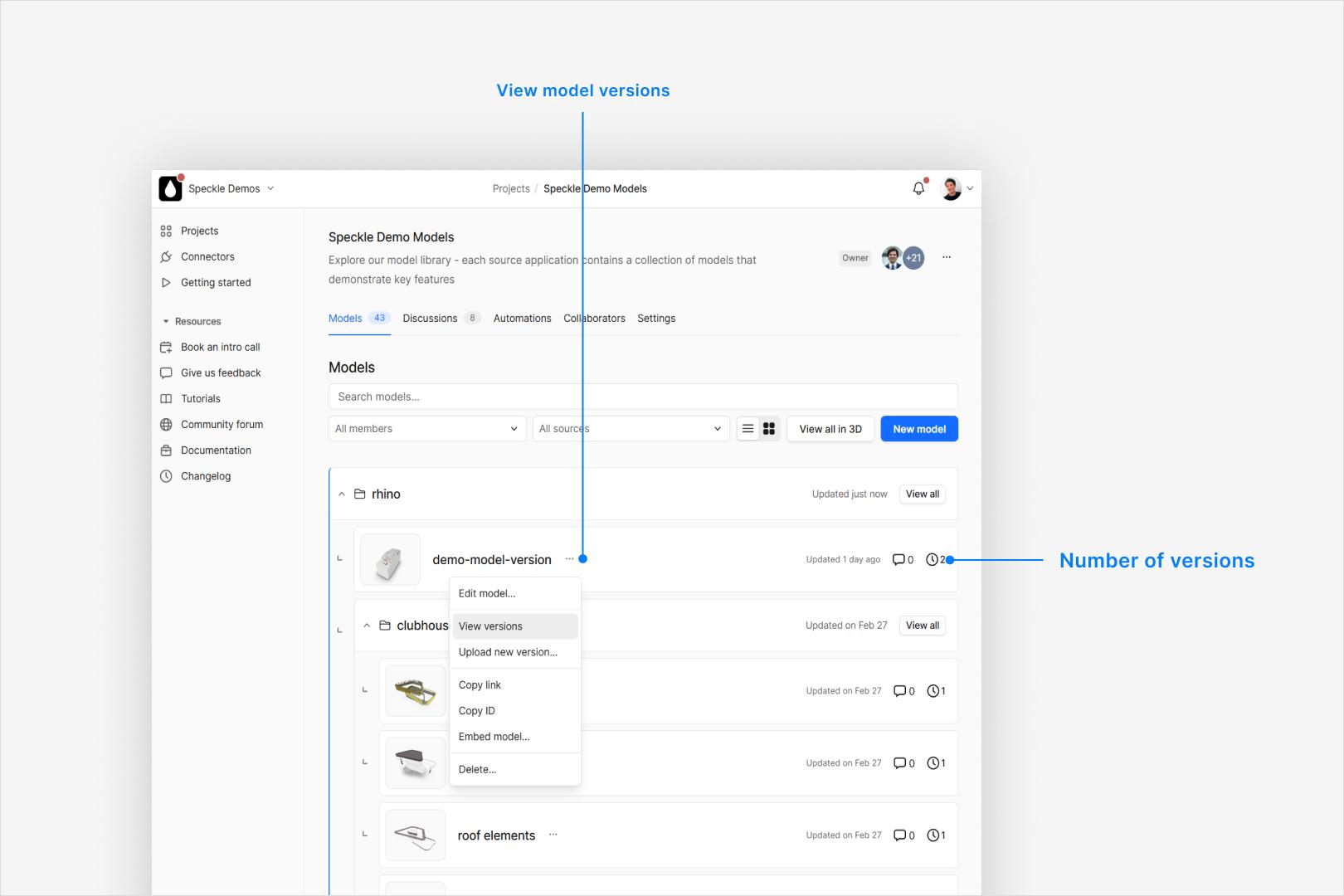Click the Speckle logo icon

(x=170, y=188)
